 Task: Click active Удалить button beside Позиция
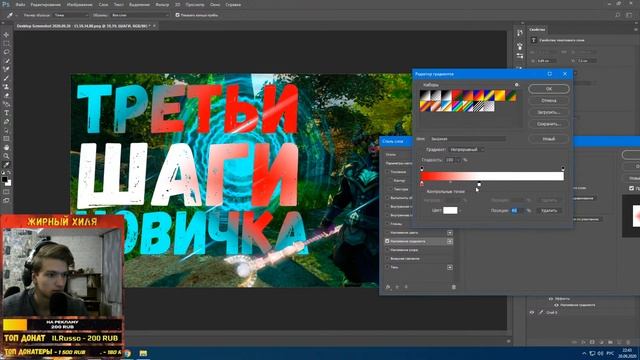coord(549,211)
